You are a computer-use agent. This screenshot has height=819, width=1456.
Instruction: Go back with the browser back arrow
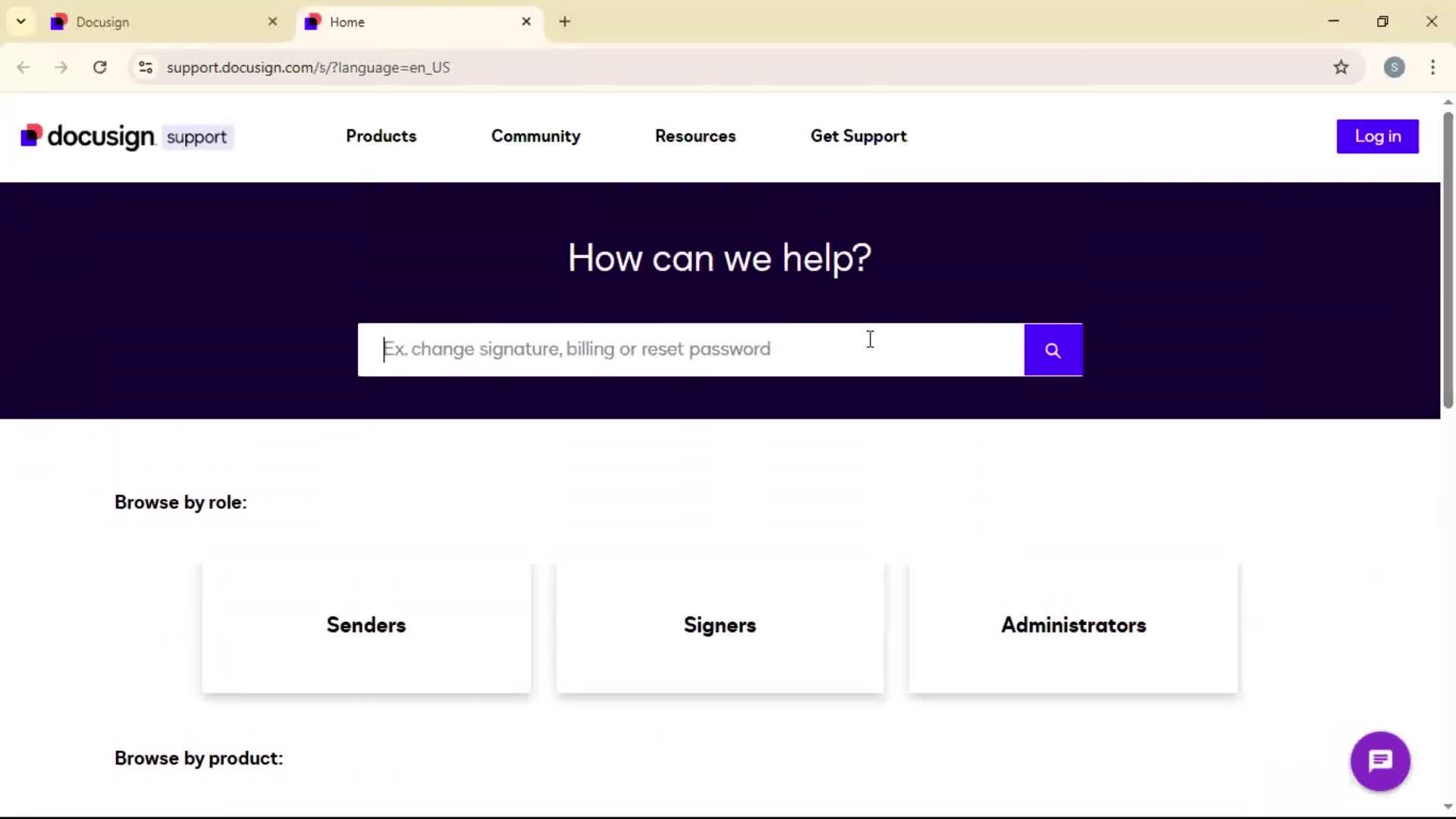point(24,67)
